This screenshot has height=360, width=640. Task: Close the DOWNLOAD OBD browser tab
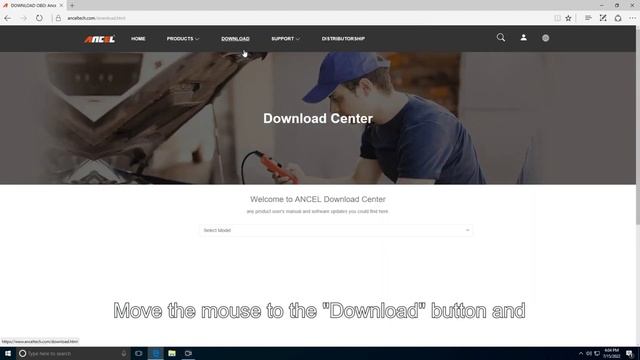coord(61,5)
